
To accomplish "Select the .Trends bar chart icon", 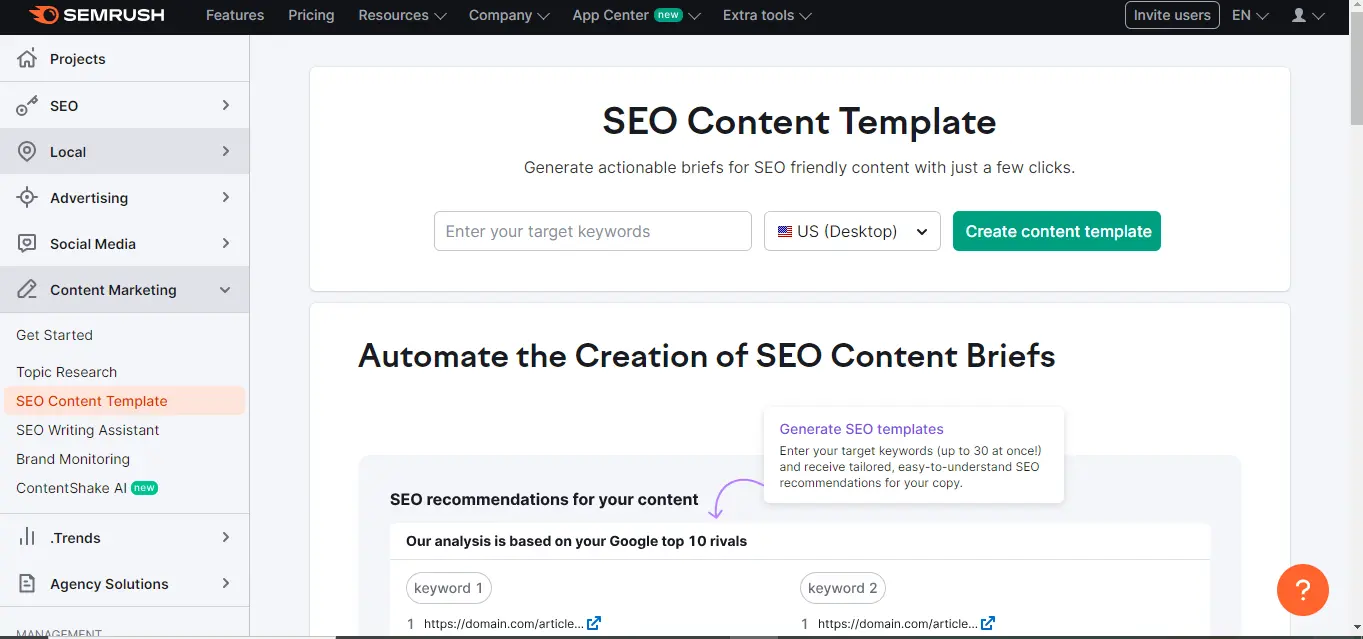I will (27, 538).
